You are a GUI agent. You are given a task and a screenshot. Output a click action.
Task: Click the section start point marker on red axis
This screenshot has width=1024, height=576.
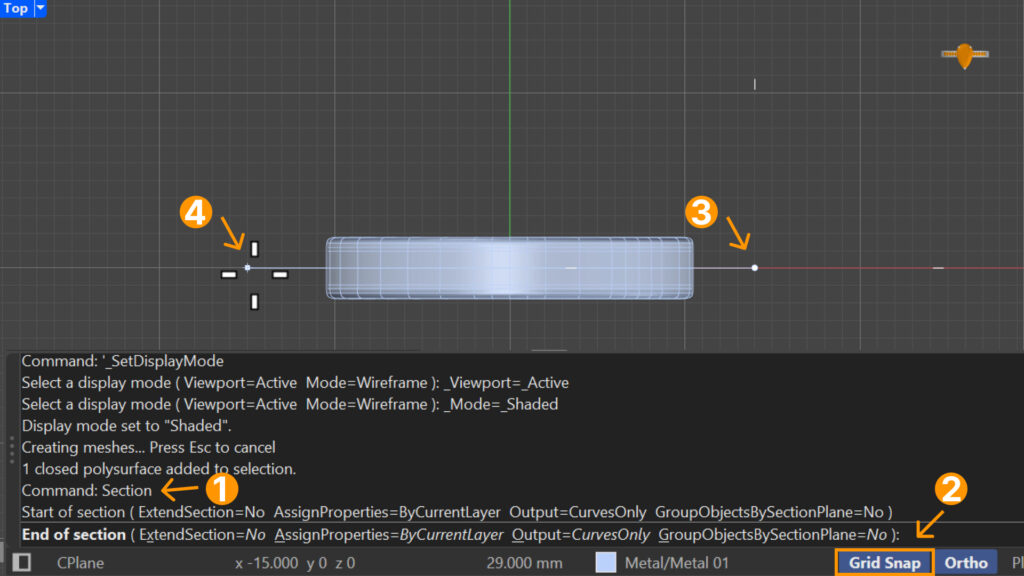click(x=754, y=268)
